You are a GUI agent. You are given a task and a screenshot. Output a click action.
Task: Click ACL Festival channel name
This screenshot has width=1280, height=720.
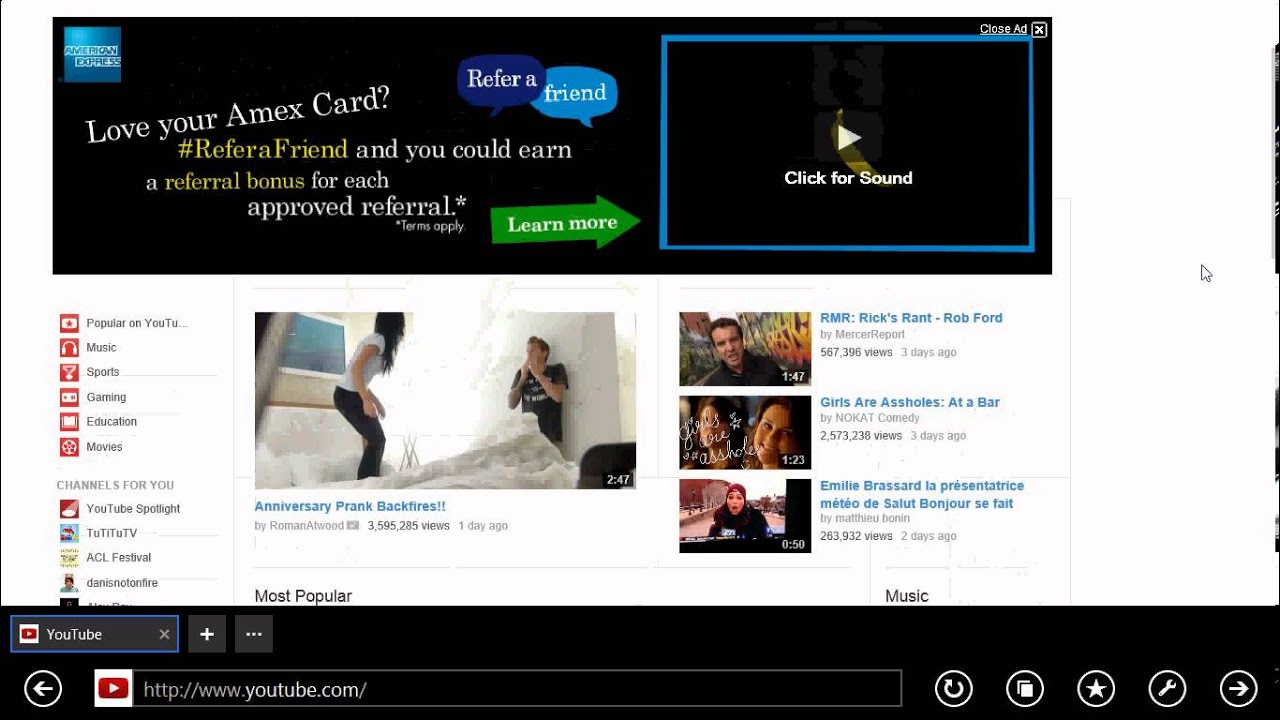tap(119, 558)
